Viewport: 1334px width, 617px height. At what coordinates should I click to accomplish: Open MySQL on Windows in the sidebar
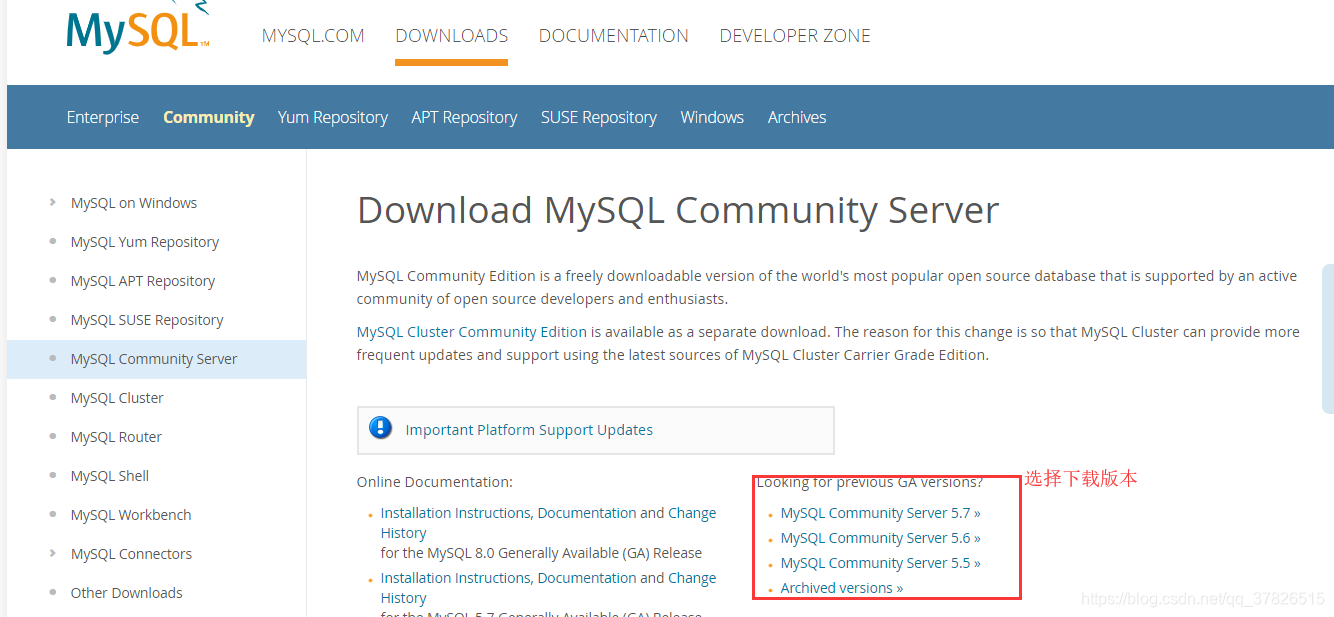[134, 203]
